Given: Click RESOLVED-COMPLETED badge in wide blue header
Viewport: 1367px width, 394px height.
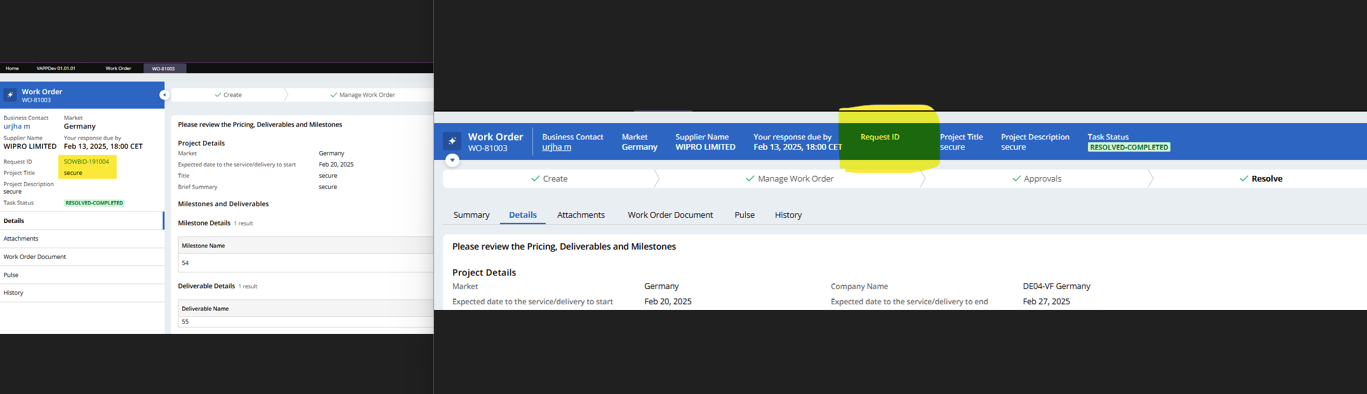Looking at the screenshot, I should click(1129, 147).
